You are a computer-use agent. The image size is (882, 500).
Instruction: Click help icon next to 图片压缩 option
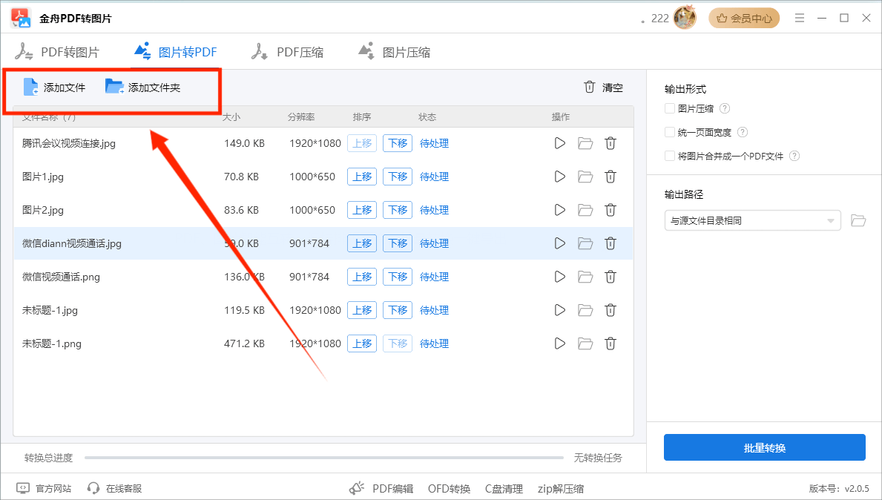click(725, 109)
